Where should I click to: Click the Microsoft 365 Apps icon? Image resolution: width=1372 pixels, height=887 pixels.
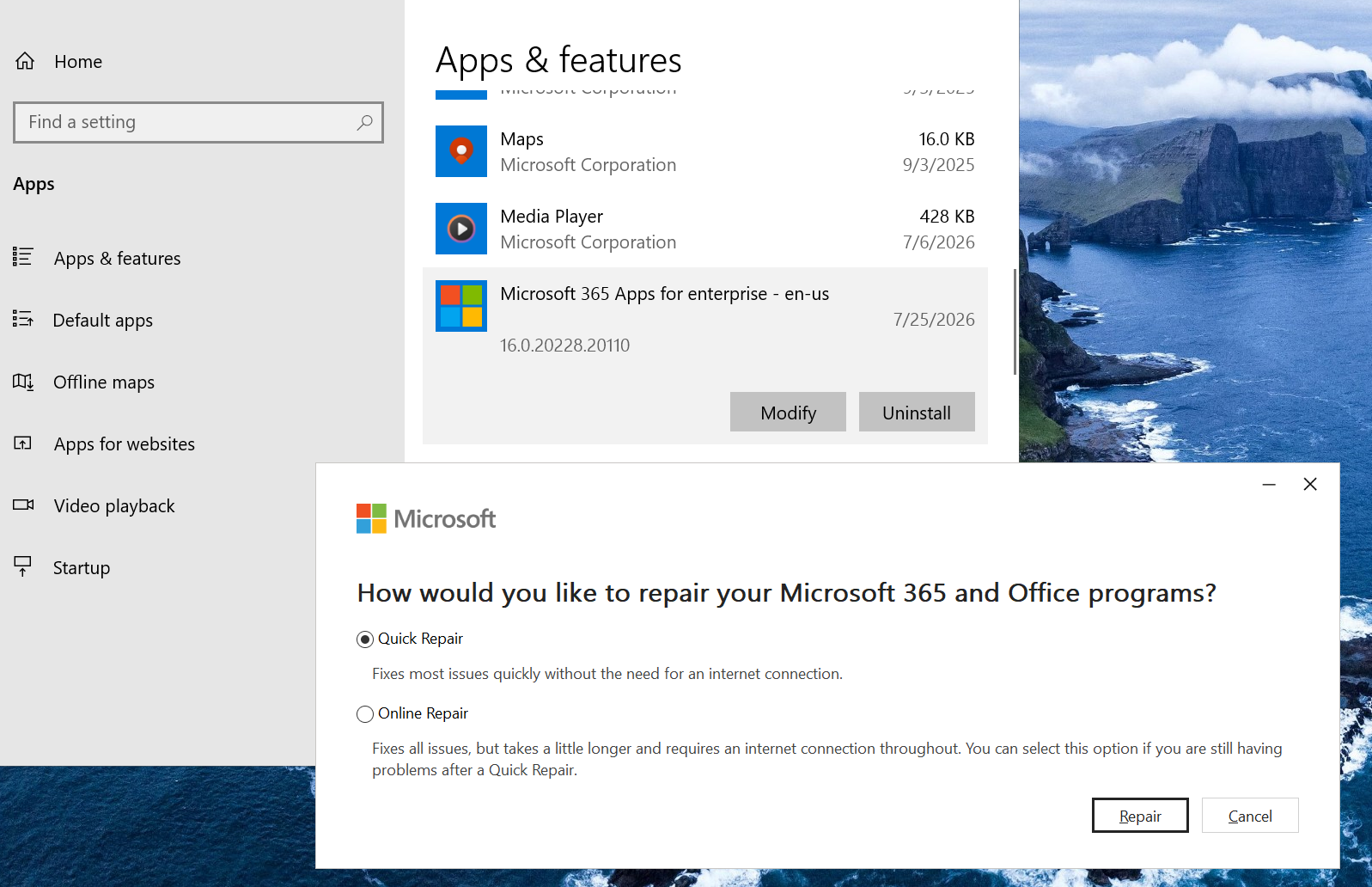click(x=461, y=306)
